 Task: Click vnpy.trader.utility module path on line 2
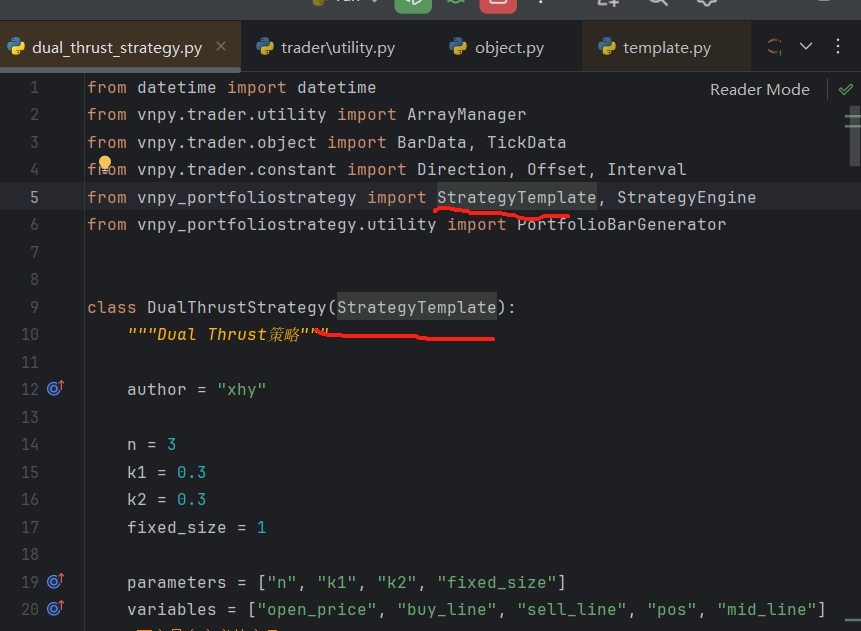(232, 115)
